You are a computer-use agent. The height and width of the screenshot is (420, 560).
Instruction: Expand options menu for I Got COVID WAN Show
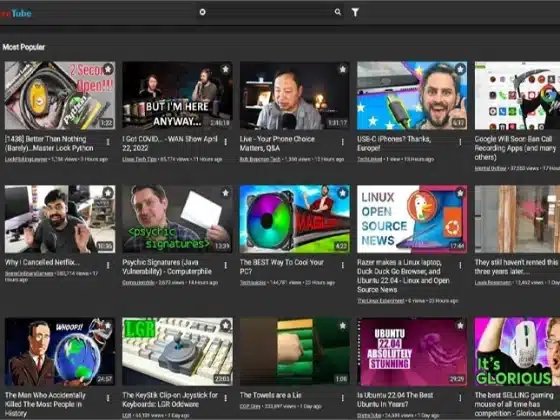[x=225, y=142]
